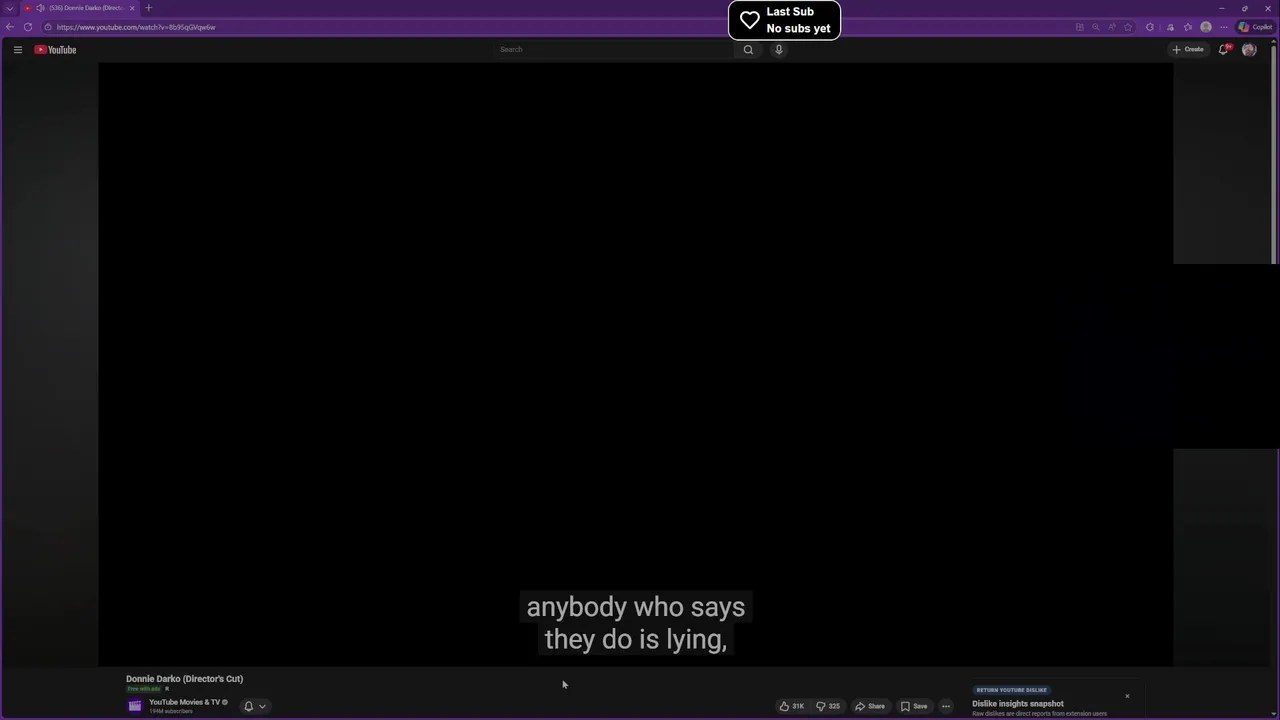Open a new browser tab
Image resolution: width=1280 pixels, height=720 pixels.
(149, 8)
